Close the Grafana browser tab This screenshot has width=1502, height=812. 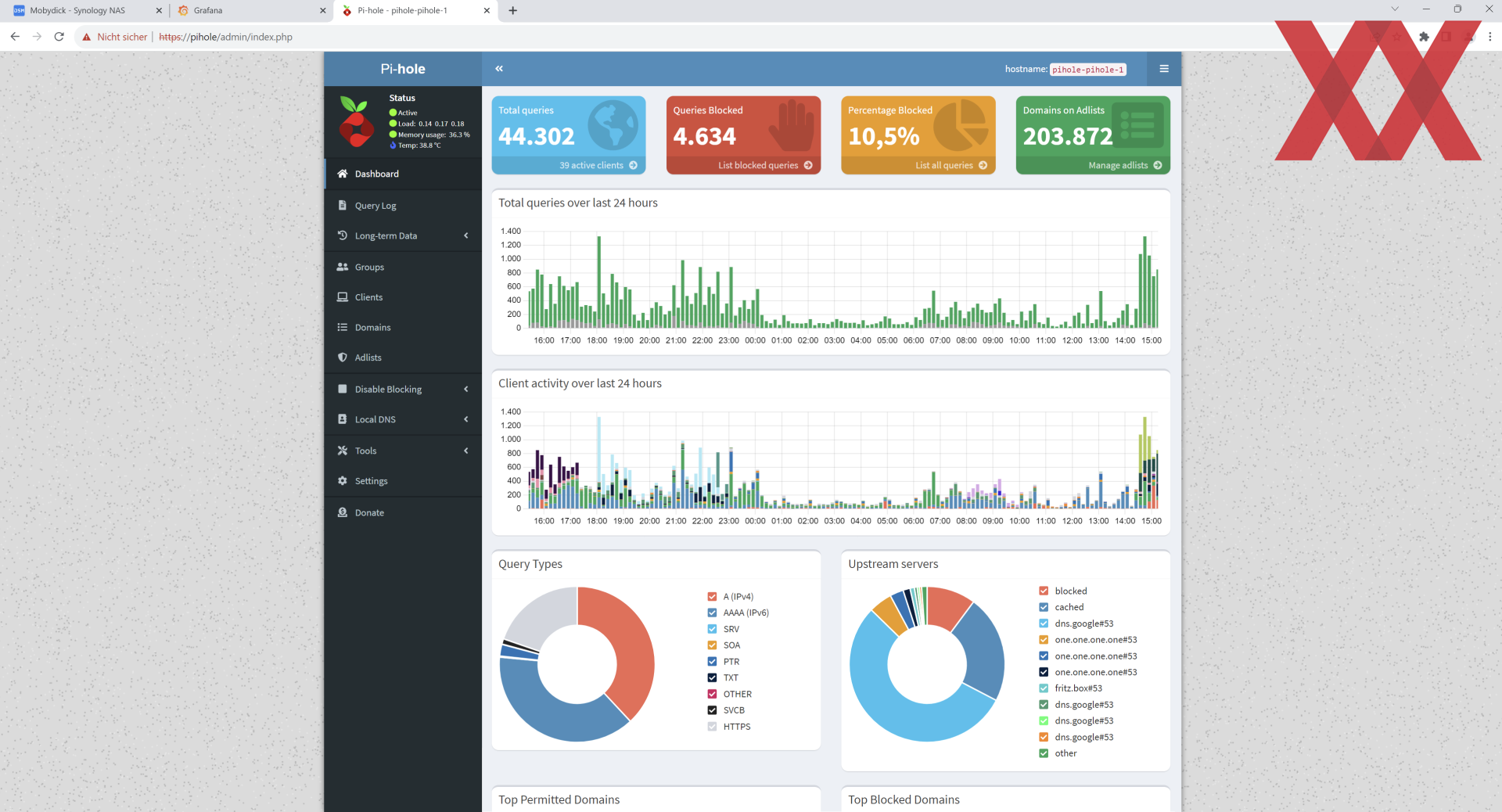coord(323,10)
